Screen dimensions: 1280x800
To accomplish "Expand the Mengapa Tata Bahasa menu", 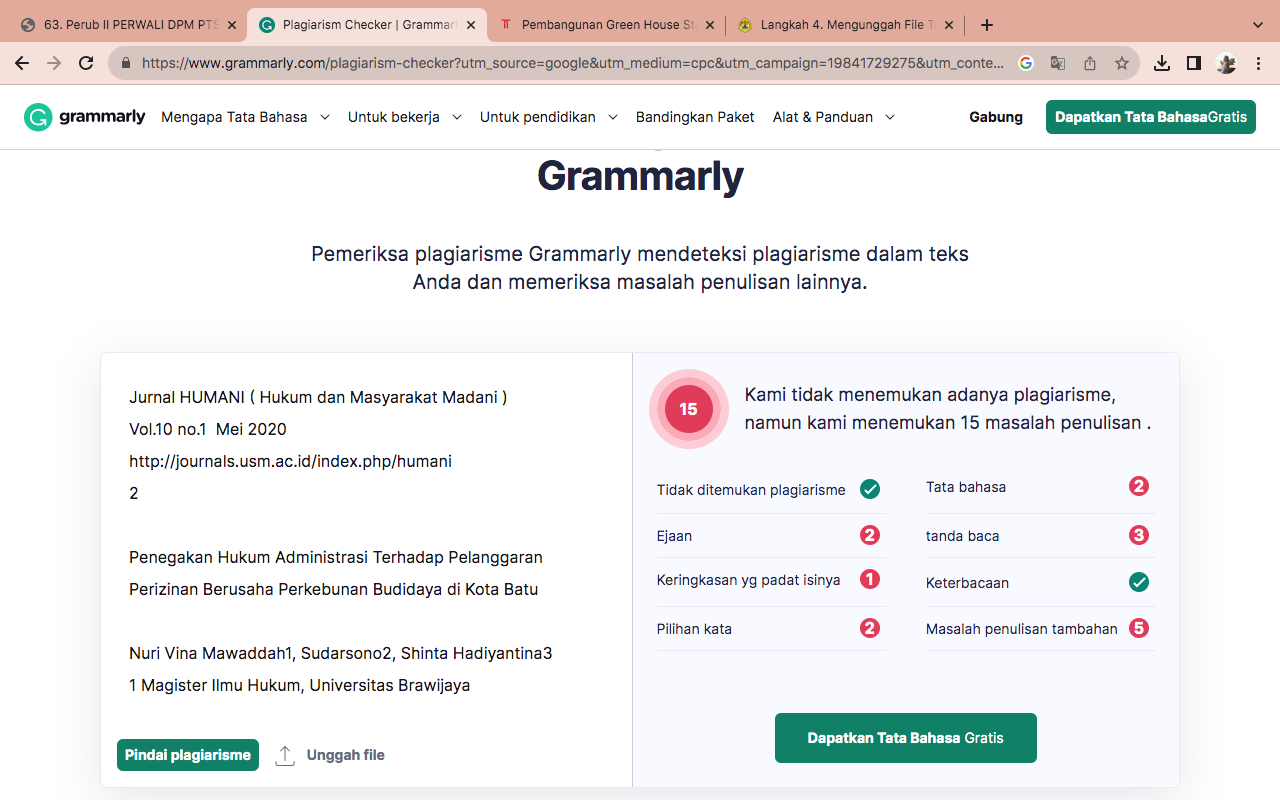I will 246,117.
